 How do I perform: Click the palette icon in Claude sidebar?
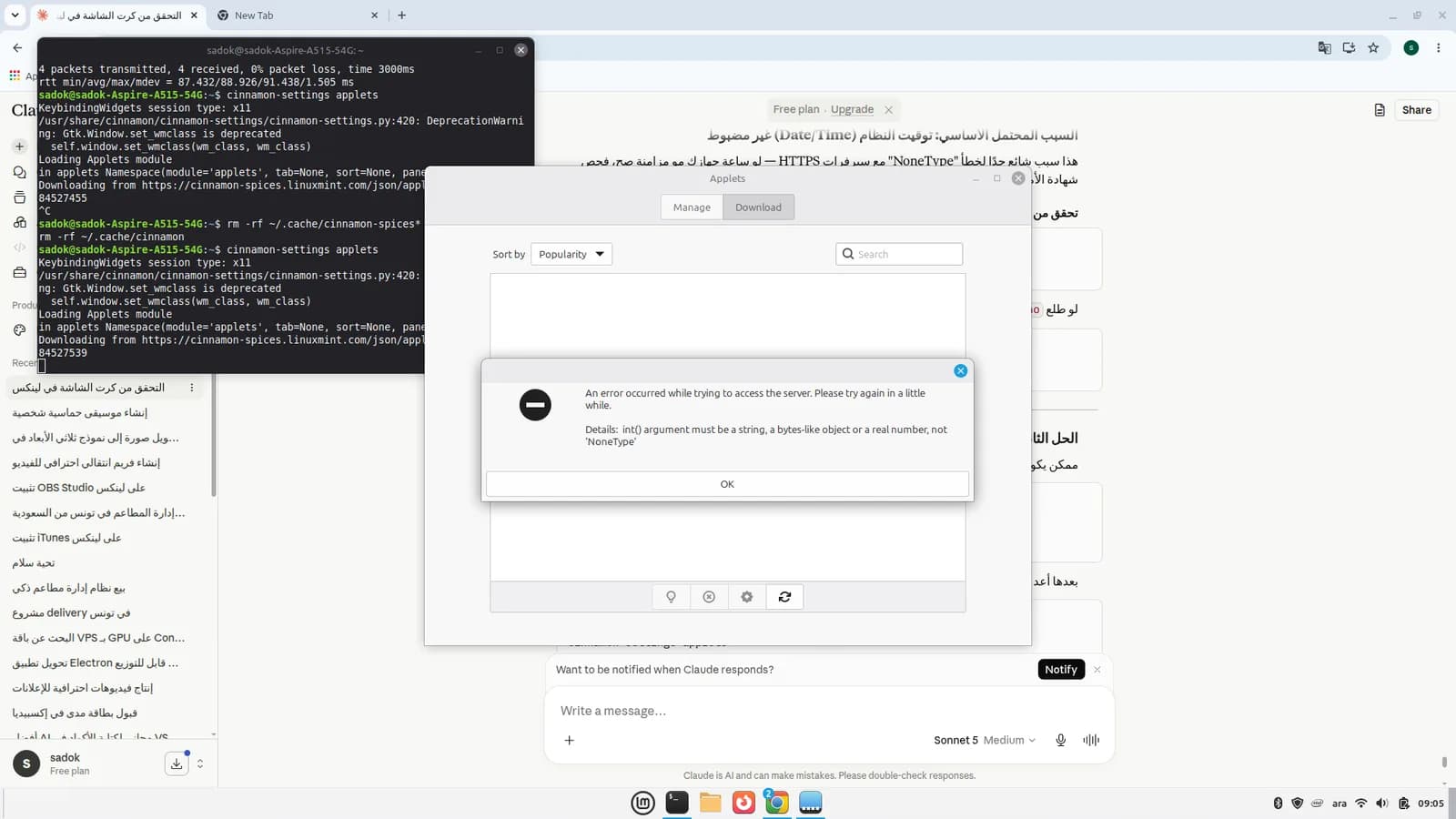[x=20, y=330]
